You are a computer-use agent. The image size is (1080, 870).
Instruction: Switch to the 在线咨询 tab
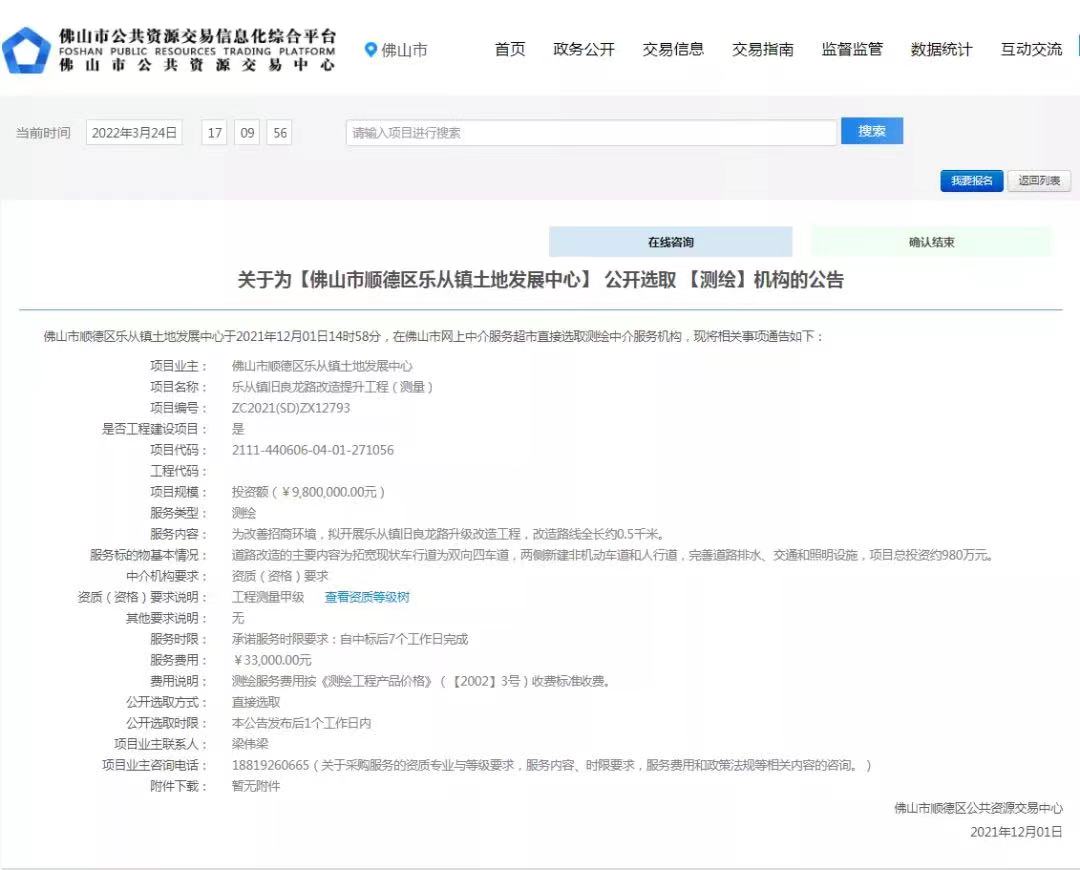pos(670,242)
